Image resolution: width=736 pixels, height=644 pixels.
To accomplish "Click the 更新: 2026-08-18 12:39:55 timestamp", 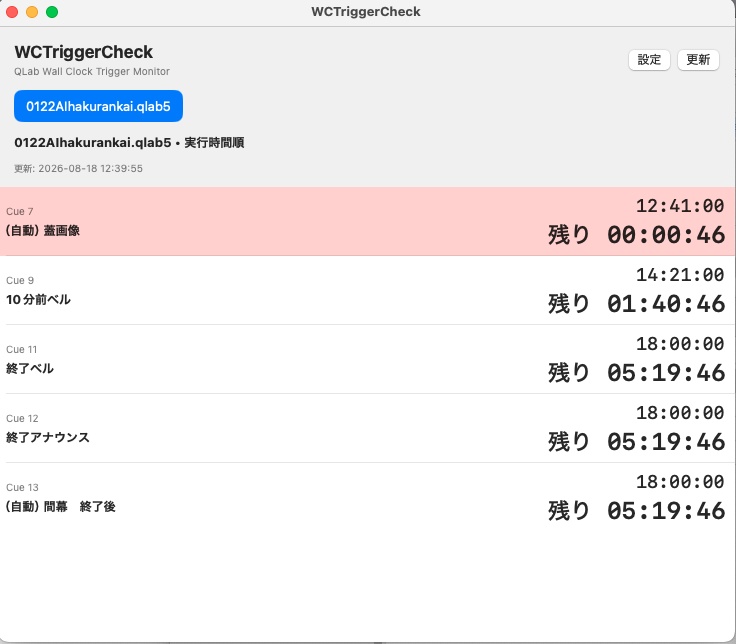I will 78,169.
